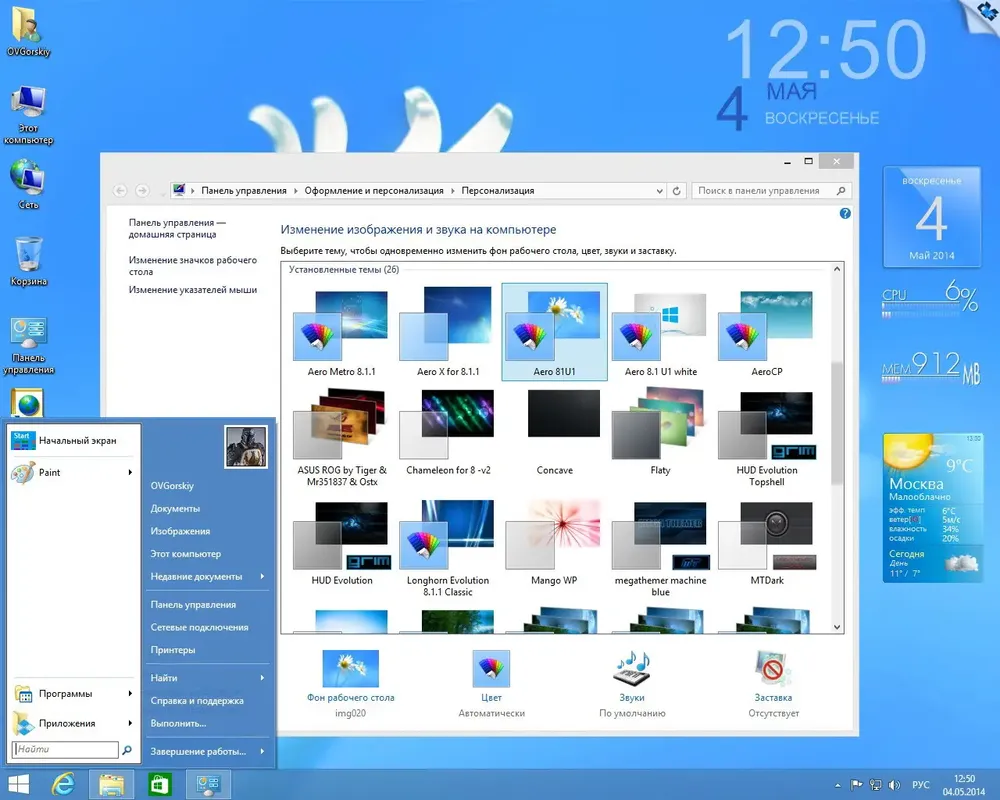The height and width of the screenshot is (800, 1000).
Task: Click the refresh button next to address bar
Action: tap(677, 191)
